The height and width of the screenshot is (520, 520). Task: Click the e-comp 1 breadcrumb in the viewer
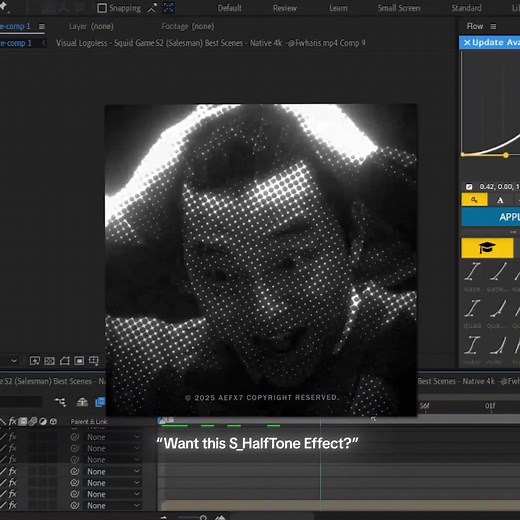tap(16, 43)
